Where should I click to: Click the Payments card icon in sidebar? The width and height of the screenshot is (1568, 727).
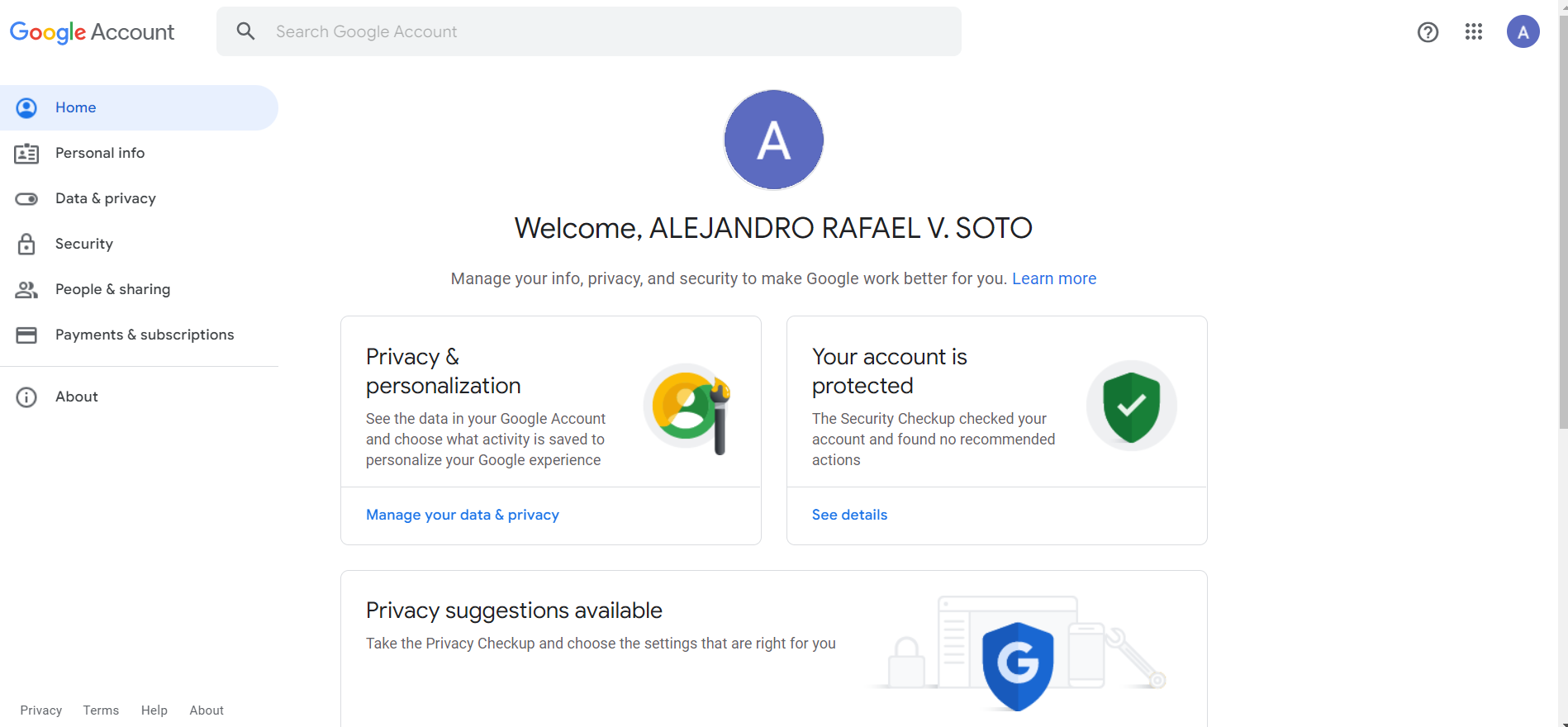coord(26,335)
